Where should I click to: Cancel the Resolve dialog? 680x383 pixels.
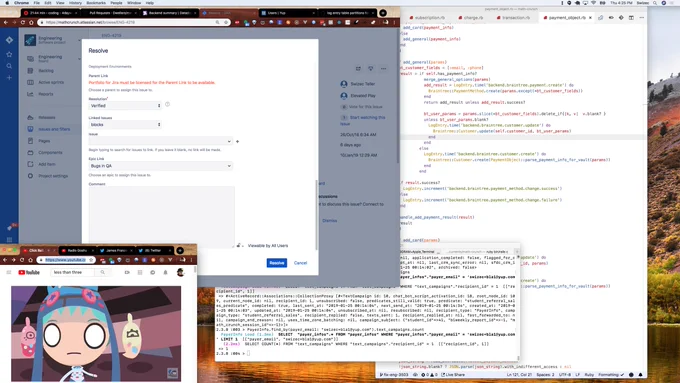tap(300, 263)
